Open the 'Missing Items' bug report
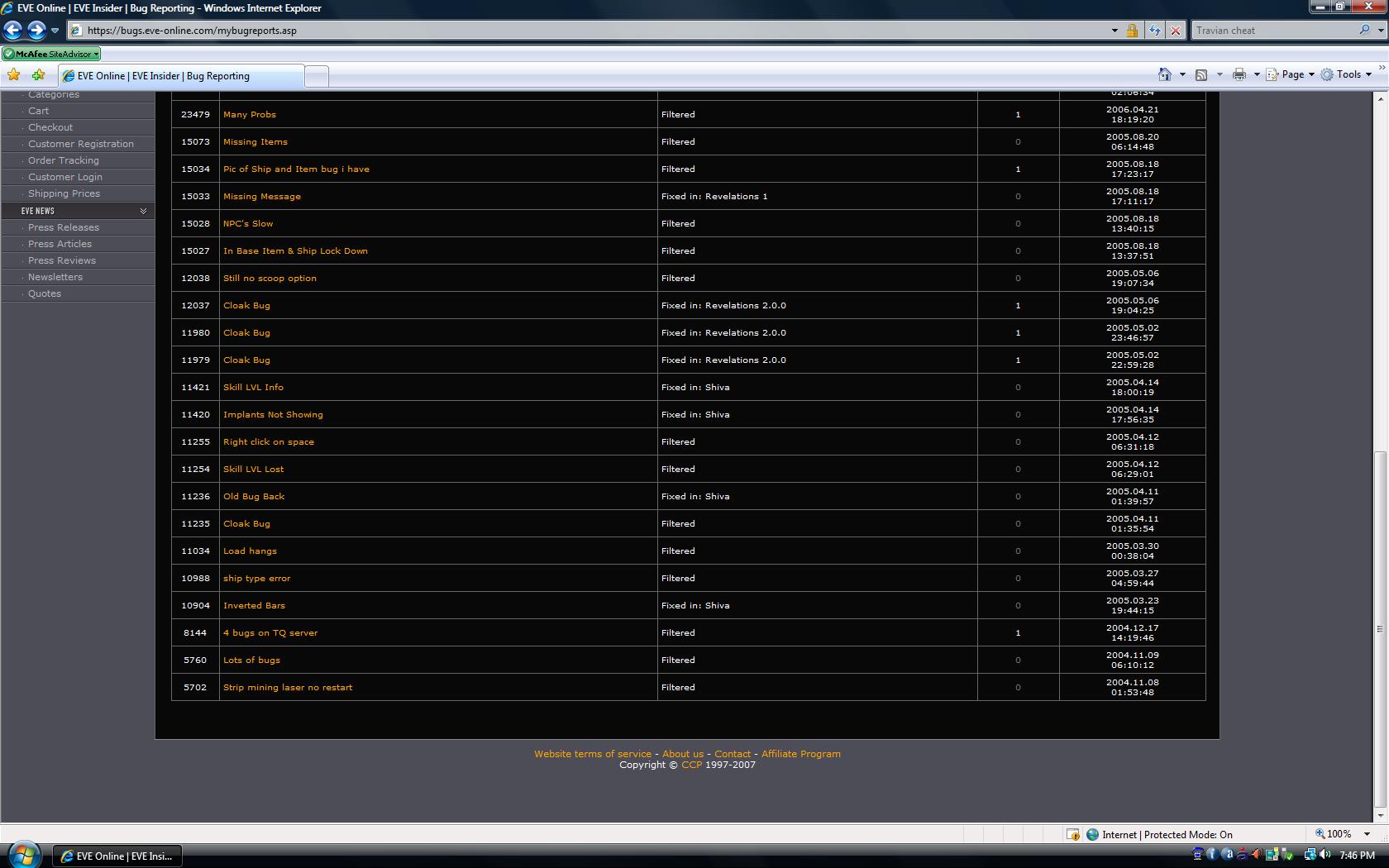1389x868 pixels. coord(255,141)
